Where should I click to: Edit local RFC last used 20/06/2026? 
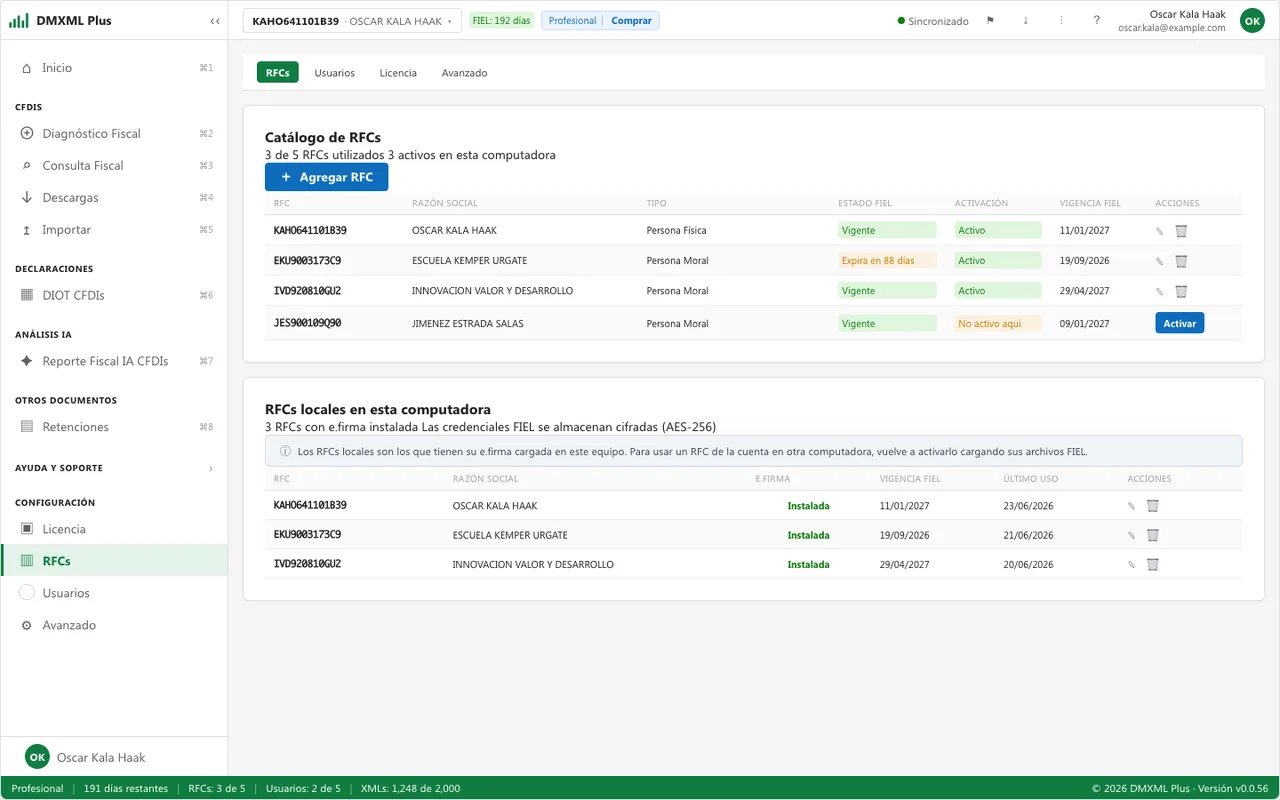click(1132, 565)
